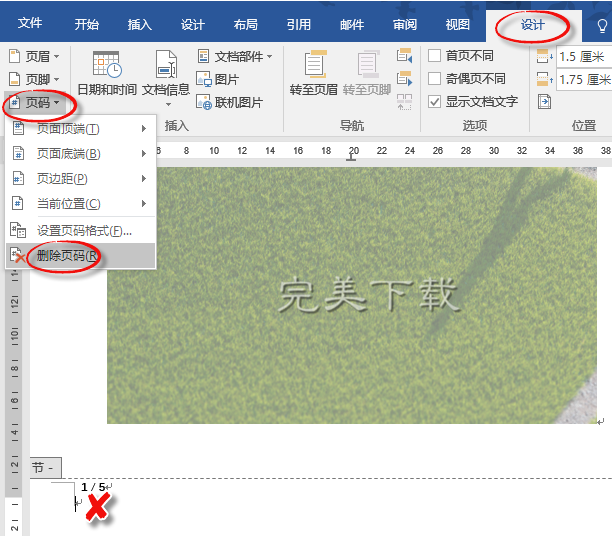612x536 pixels.
Task: Click the footer page number 1 / 5
Action: click(x=93, y=487)
